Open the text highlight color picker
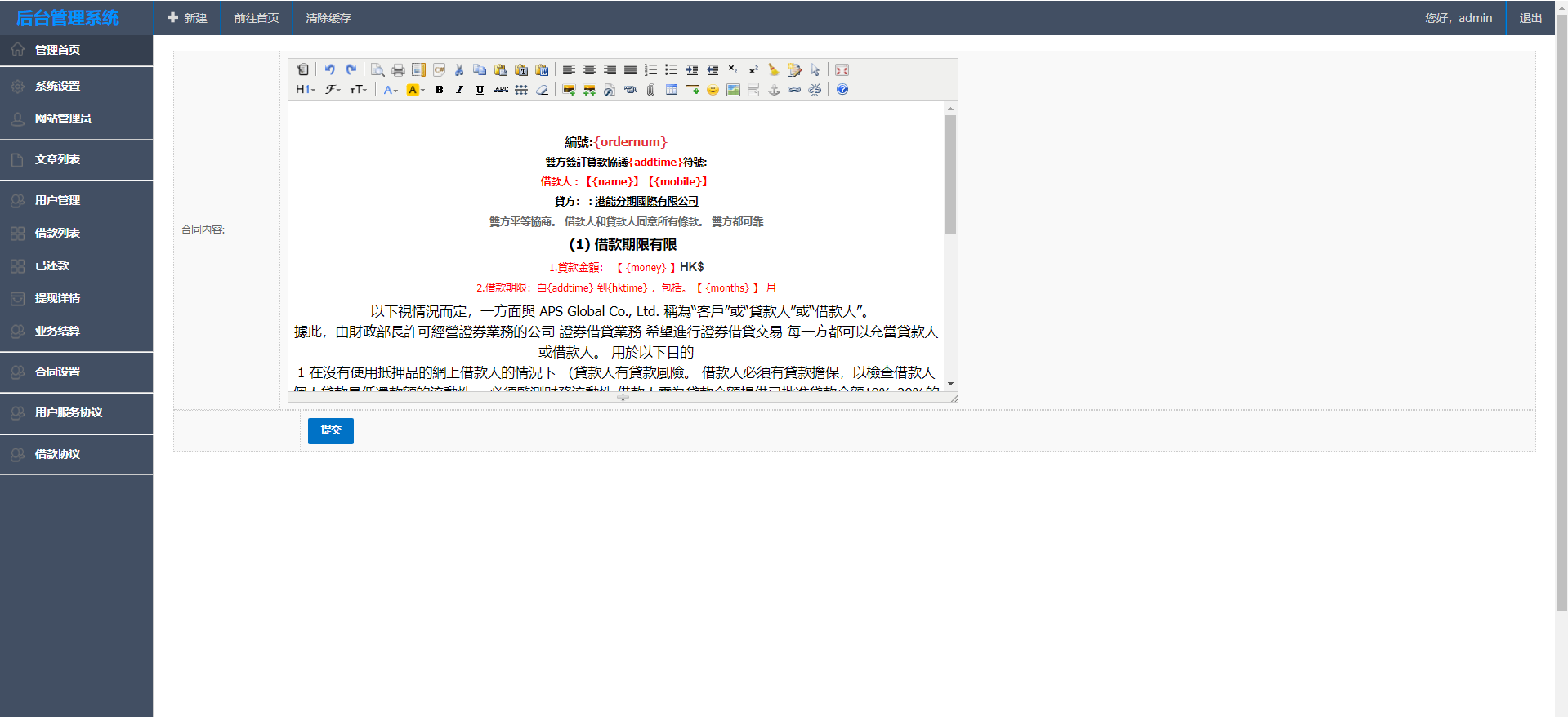1568x717 pixels. tap(415, 90)
